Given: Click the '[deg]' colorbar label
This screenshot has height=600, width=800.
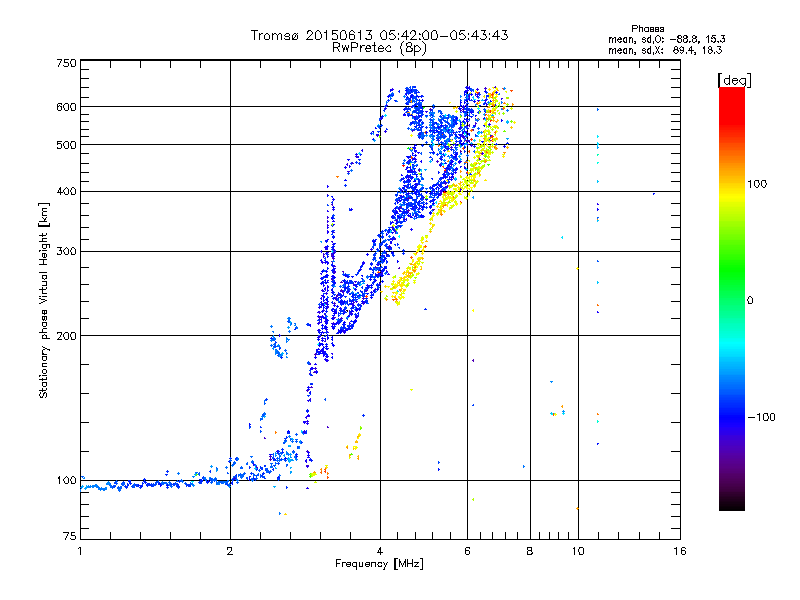Looking at the screenshot, I should pos(734,80).
